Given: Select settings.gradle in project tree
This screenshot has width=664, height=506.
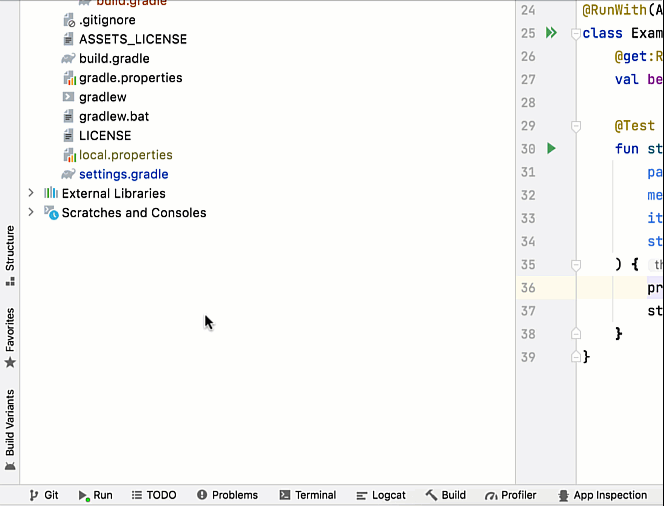Looking at the screenshot, I should pos(123,174).
